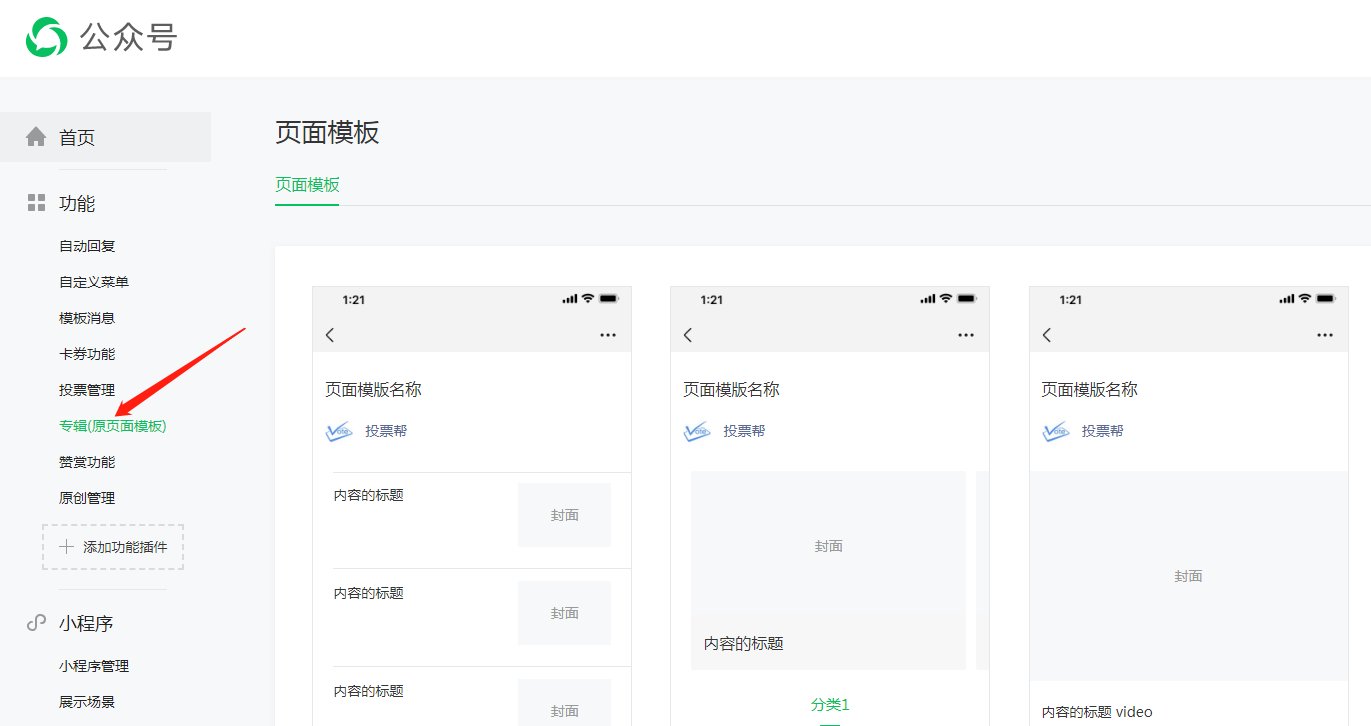Click the 投票帮 logo in the second template

point(698,431)
